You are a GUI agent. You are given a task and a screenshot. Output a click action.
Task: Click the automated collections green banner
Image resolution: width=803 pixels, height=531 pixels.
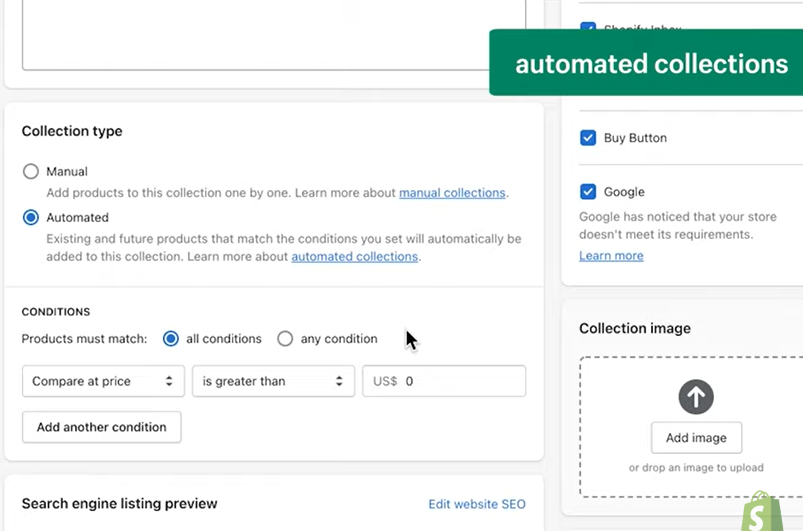[650, 64]
